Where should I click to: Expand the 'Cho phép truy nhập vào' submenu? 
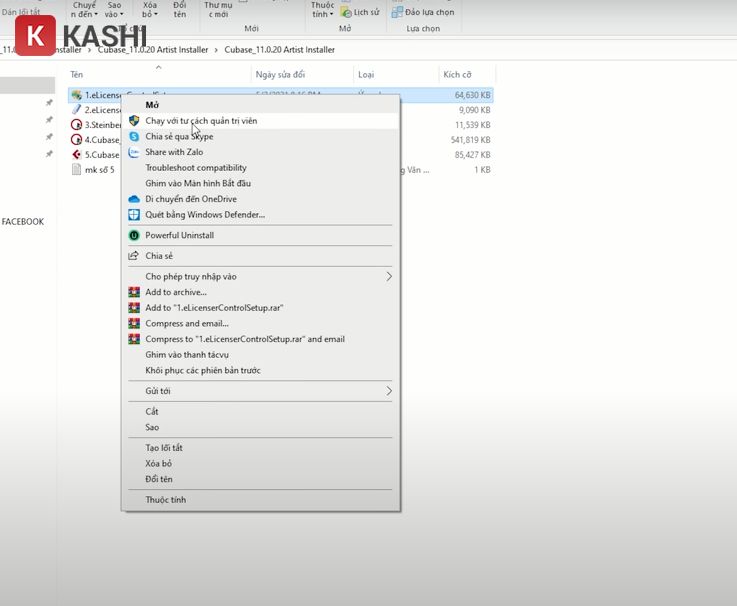point(389,276)
